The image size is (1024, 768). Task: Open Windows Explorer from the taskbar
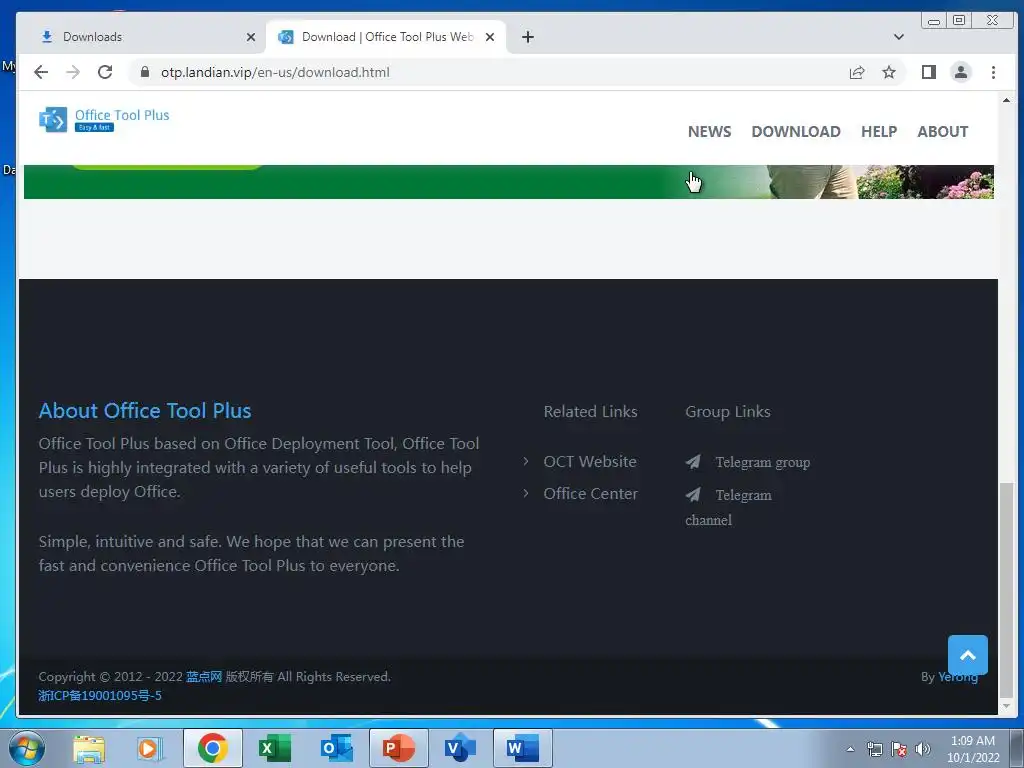pos(89,748)
